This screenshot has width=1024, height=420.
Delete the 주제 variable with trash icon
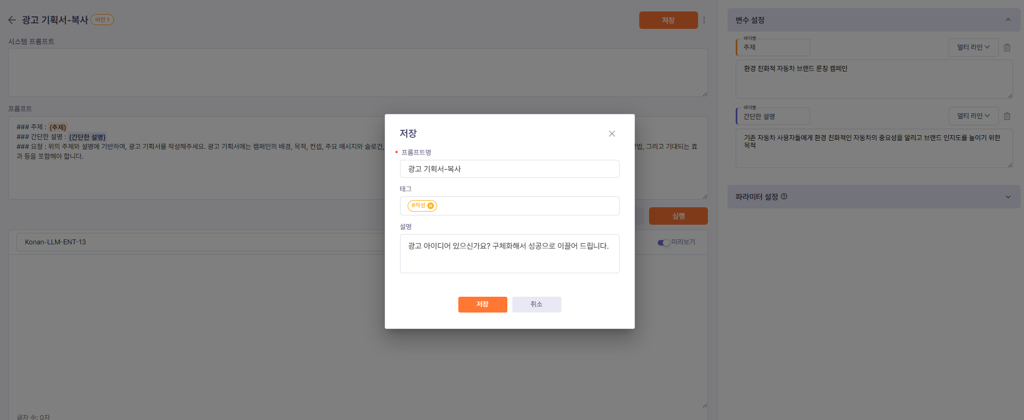click(x=1007, y=48)
